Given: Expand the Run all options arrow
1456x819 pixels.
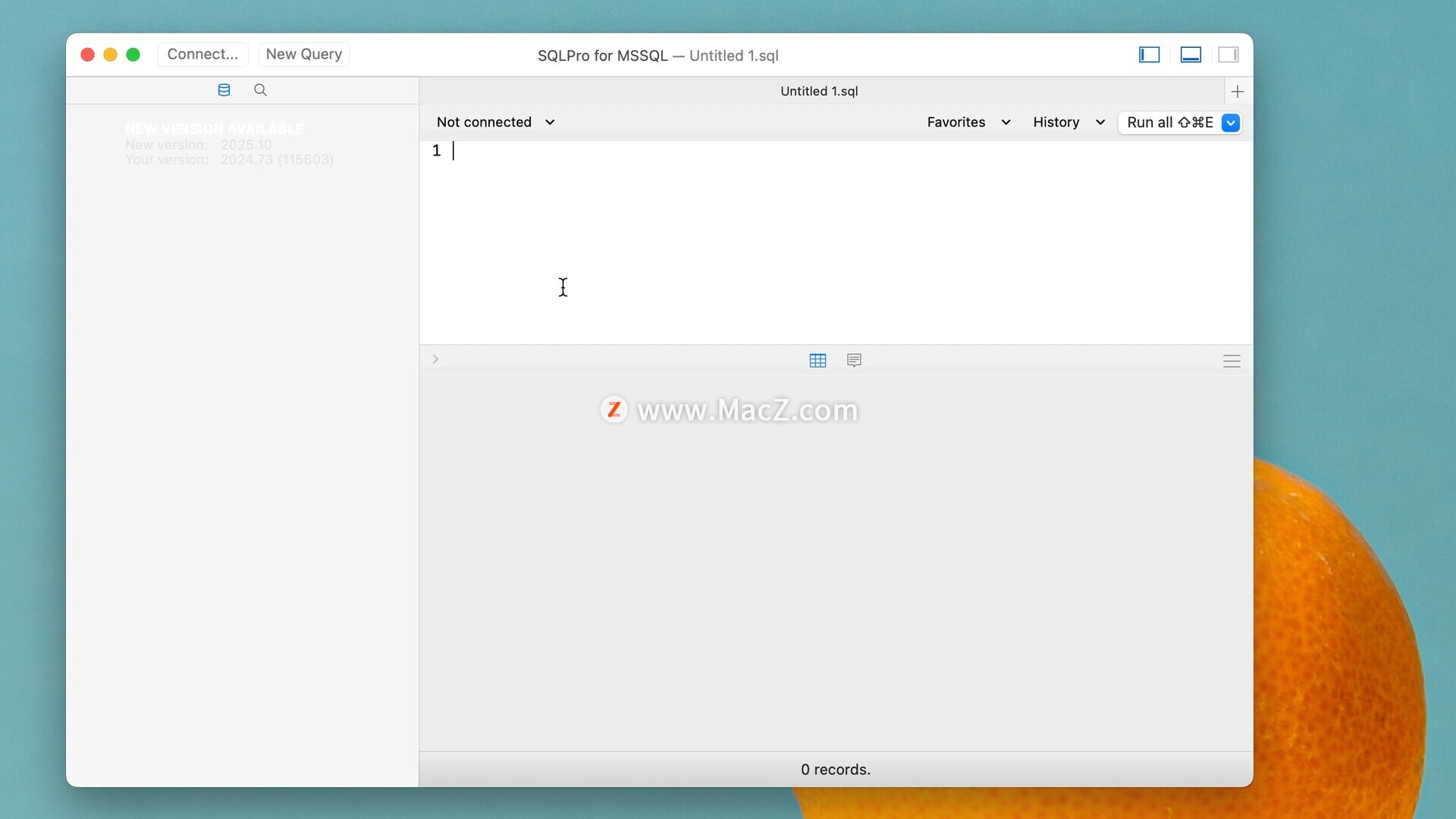Looking at the screenshot, I should (x=1231, y=123).
